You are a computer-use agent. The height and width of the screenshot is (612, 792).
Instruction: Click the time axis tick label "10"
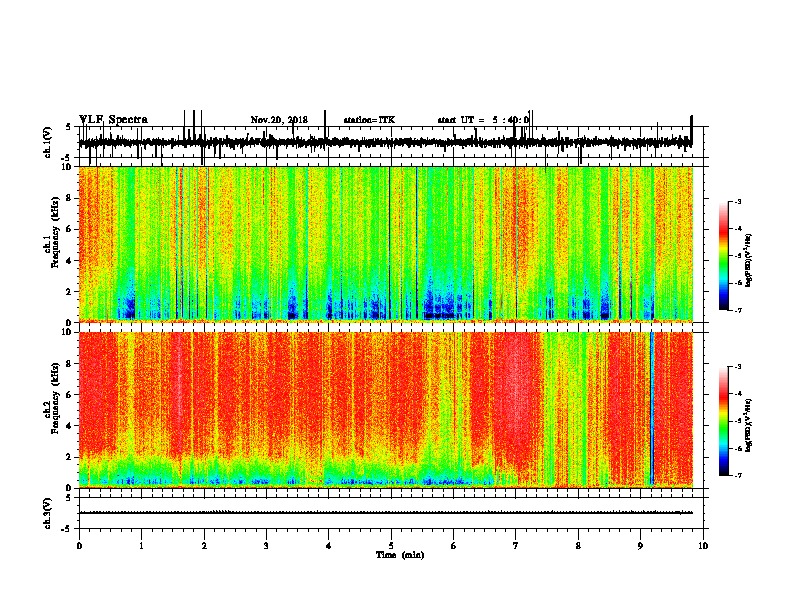coord(703,546)
